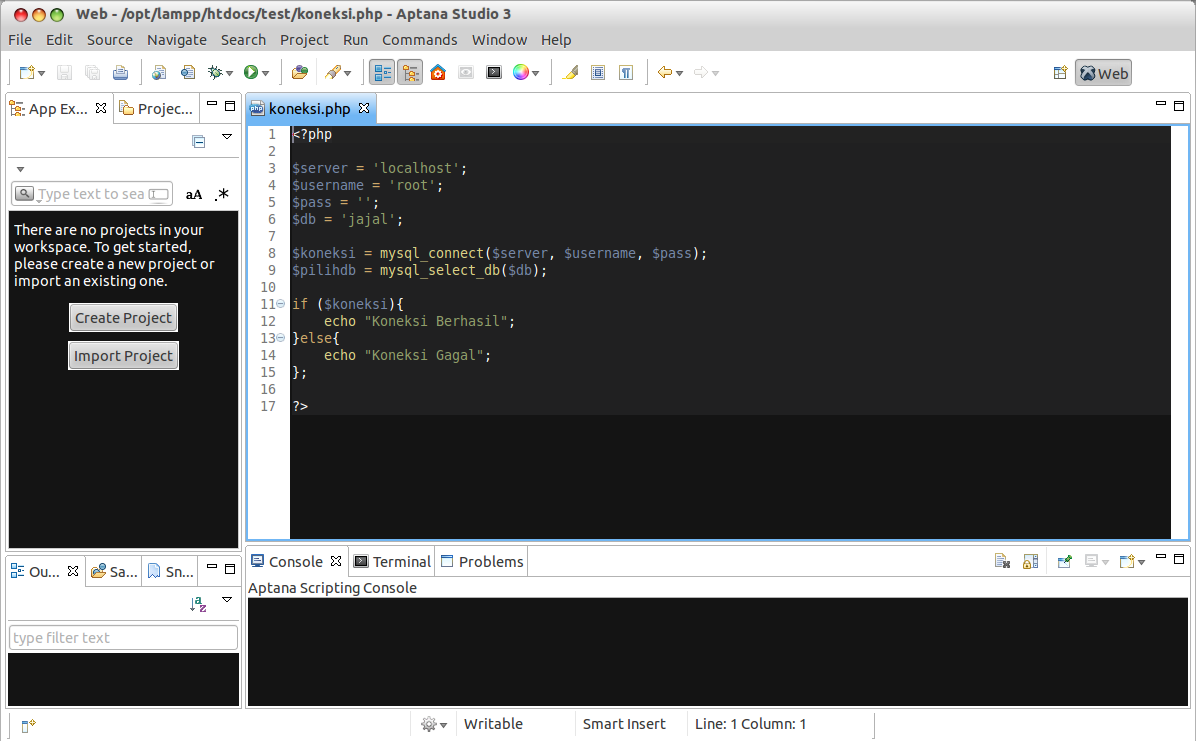Click the Debug bug icon

215,72
